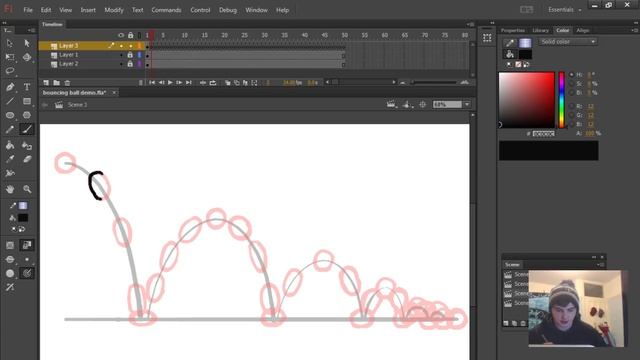Click the Edit Scene clapperboard icon
Viewport: 640px width, 360px height.
tap(391, 104)
